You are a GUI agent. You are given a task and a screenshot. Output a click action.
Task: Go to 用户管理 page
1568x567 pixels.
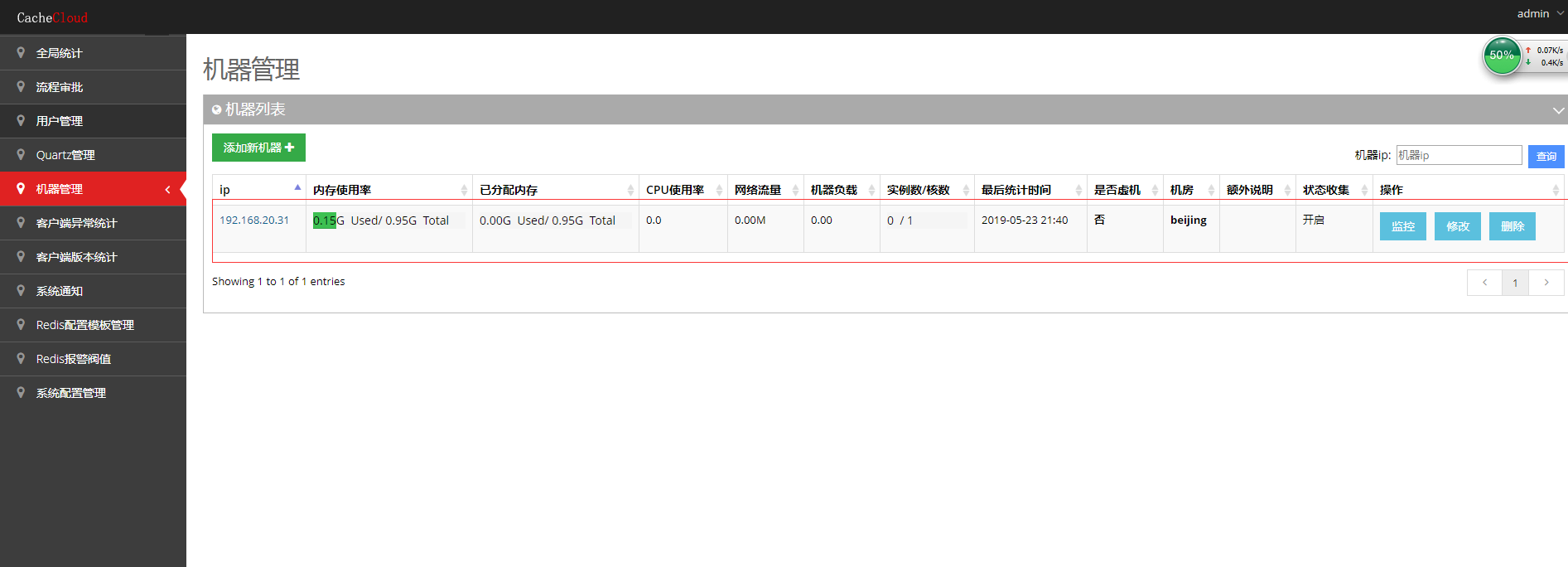click(x=93, y=121)
